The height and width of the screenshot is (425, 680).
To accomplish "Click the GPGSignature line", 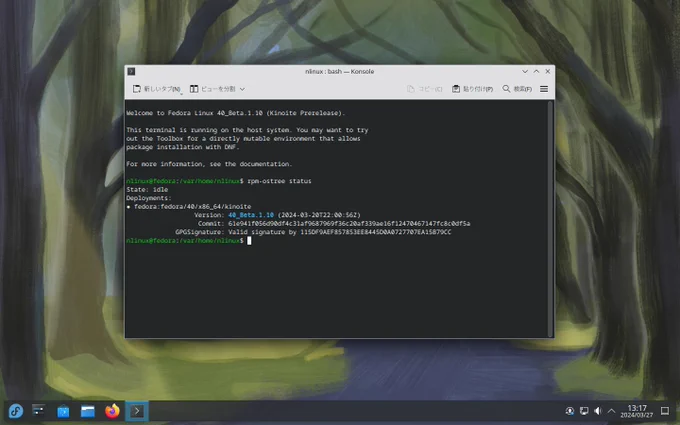I will (x=313, y=232).
